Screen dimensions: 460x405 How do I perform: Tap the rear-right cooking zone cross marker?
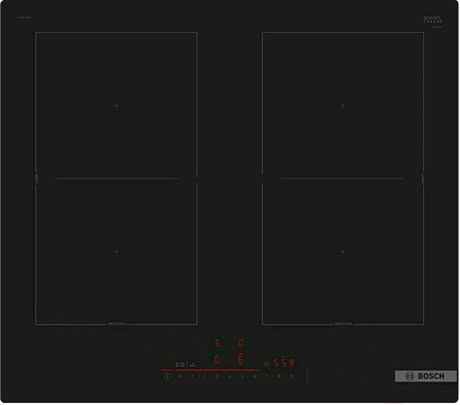343,106
